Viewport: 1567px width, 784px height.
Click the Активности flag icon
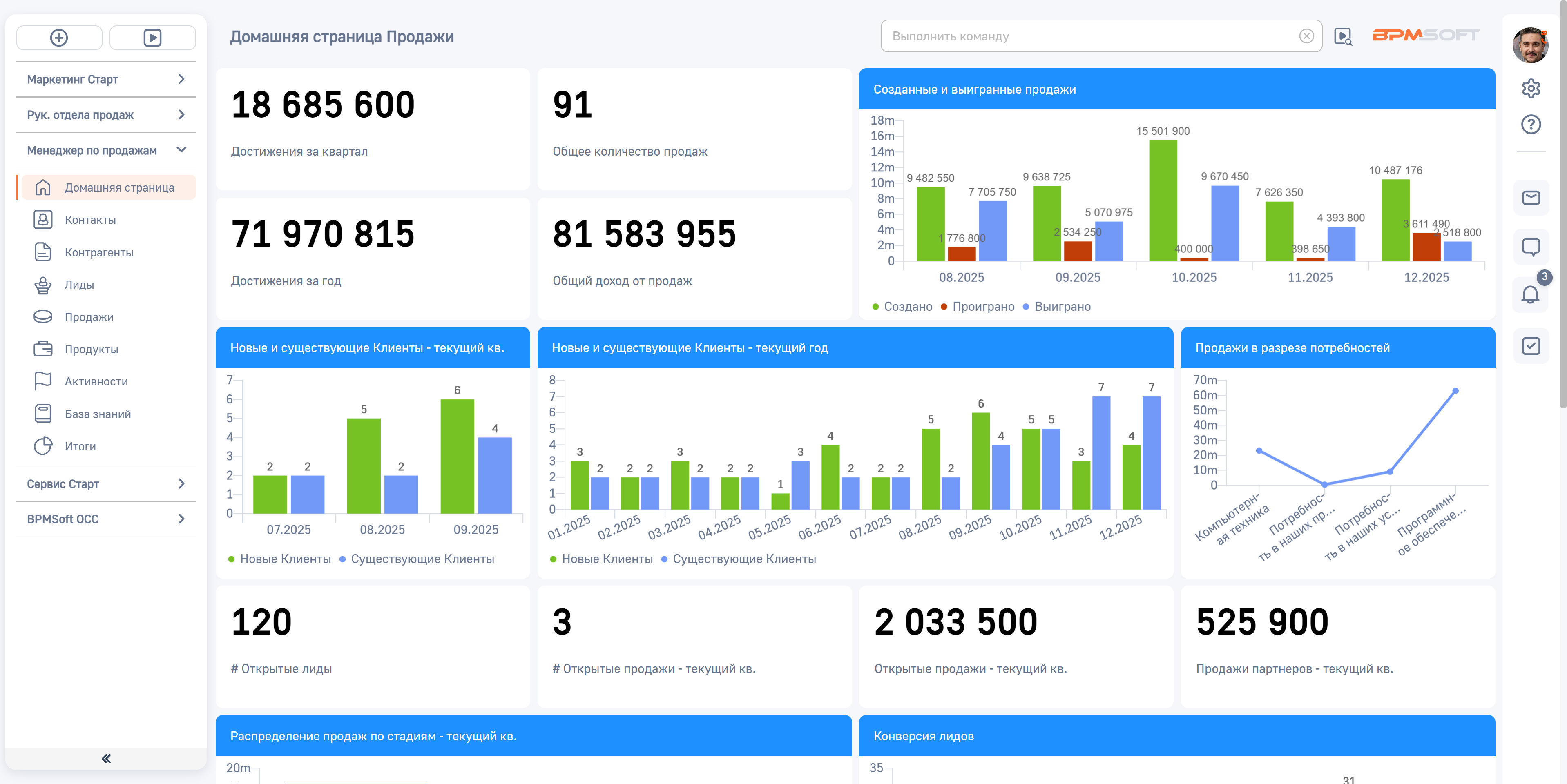pos(42,381)
